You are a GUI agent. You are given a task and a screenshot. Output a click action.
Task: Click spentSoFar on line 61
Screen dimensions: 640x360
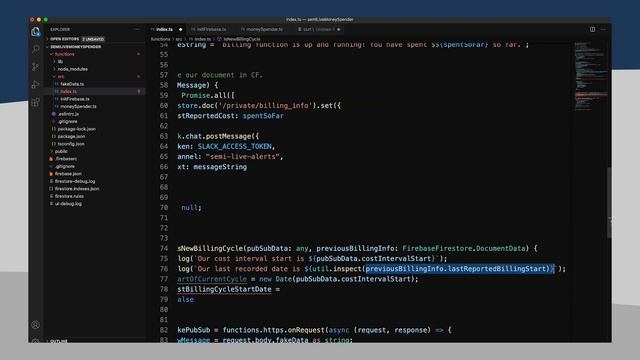pyautogui.click(x=263, y=116)
